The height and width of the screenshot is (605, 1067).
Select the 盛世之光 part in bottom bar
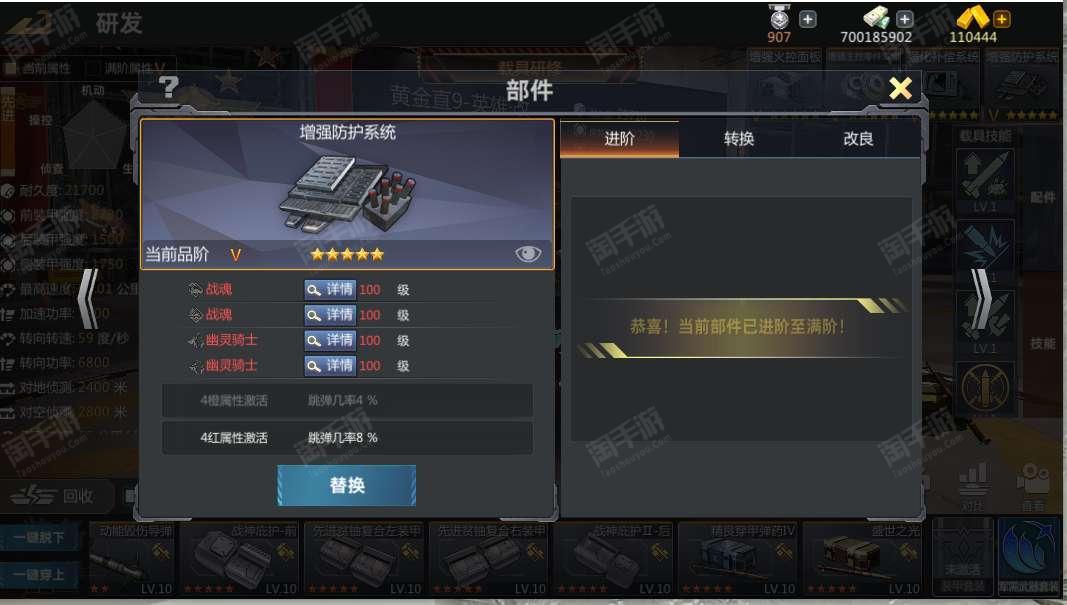pyautogui.click(x=863, y=559)
